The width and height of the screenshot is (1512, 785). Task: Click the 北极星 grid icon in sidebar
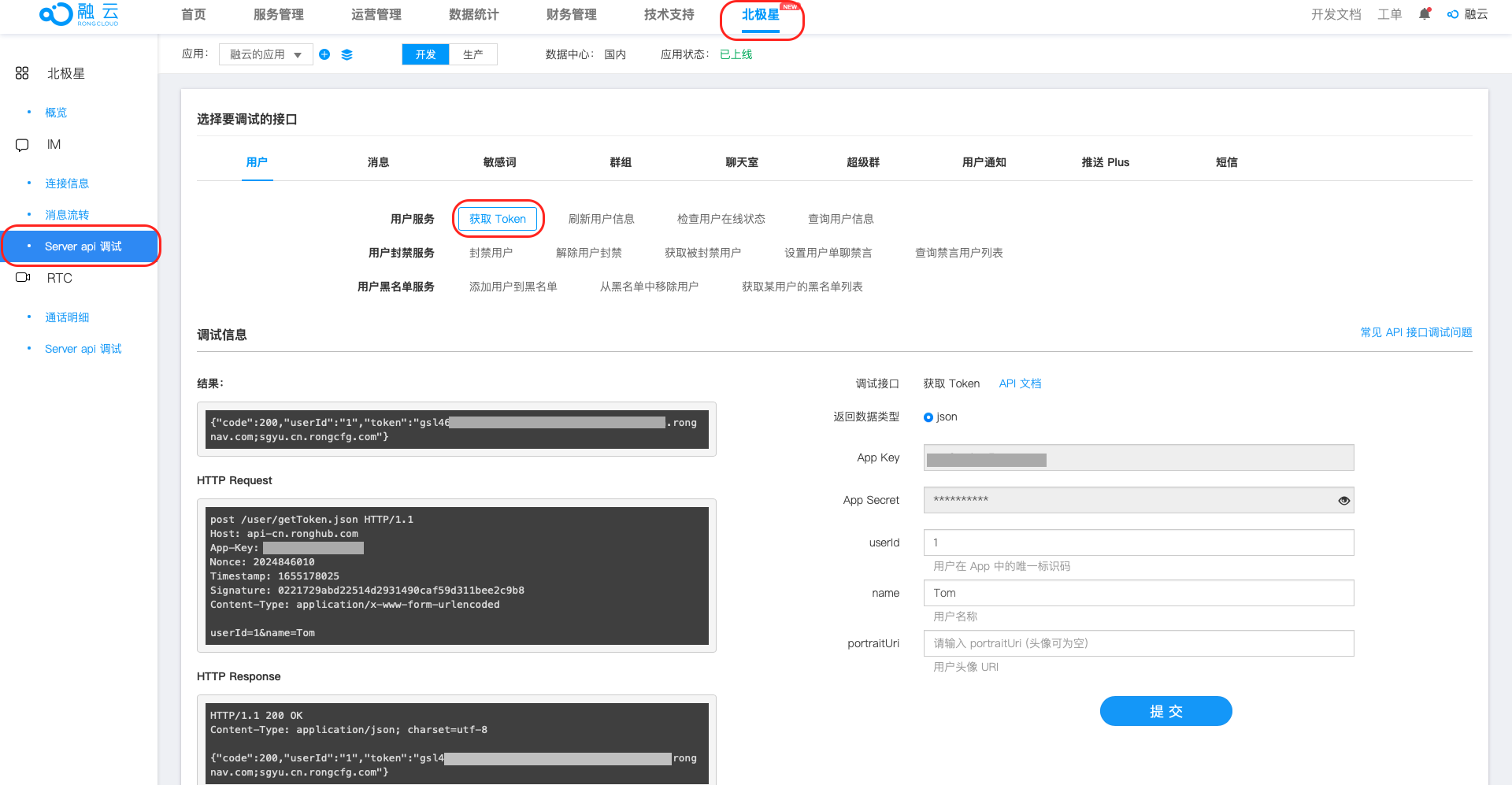click(x=22, y=73)
